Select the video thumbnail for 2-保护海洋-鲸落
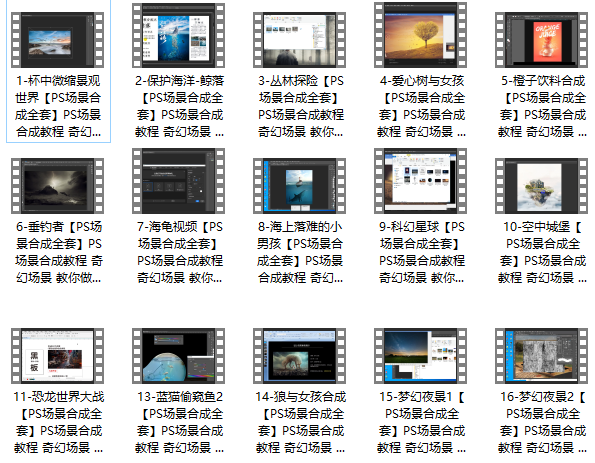 (x=178, y=35)
